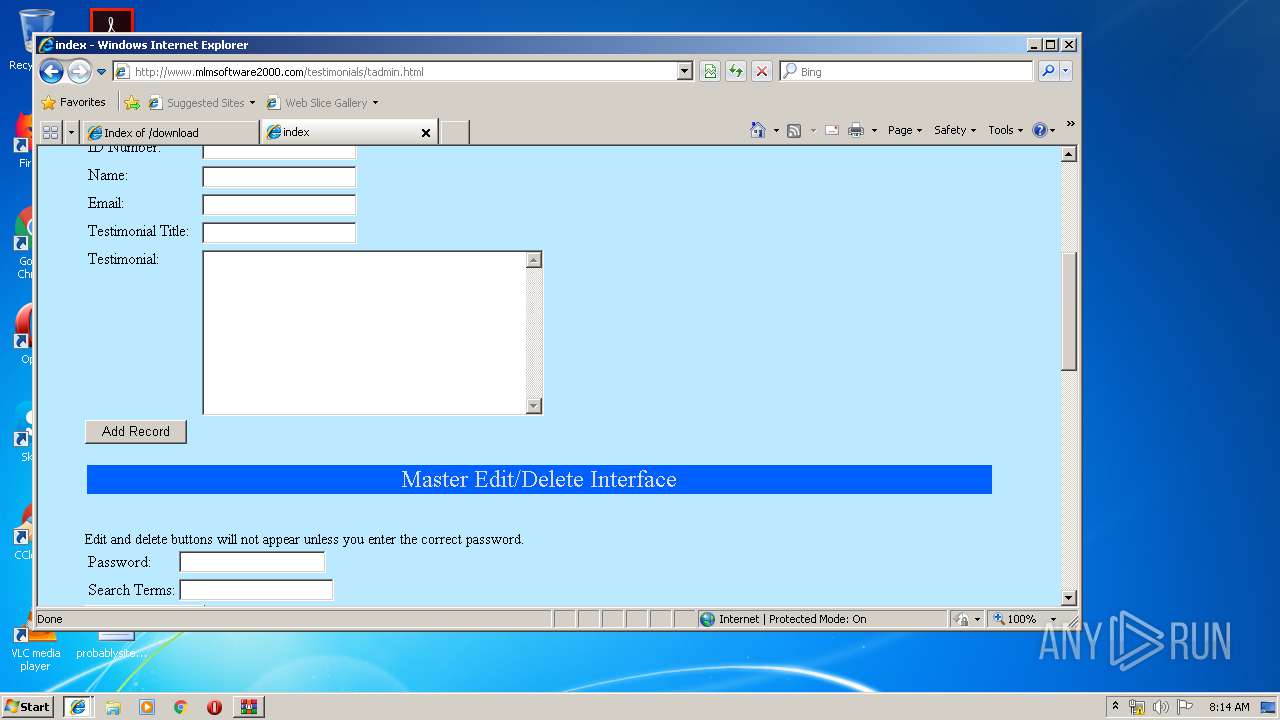Image resolution: width=1280 pixels, height=720 pixels.
Task: Click the Print icon
Action: (x=856, y=130)
